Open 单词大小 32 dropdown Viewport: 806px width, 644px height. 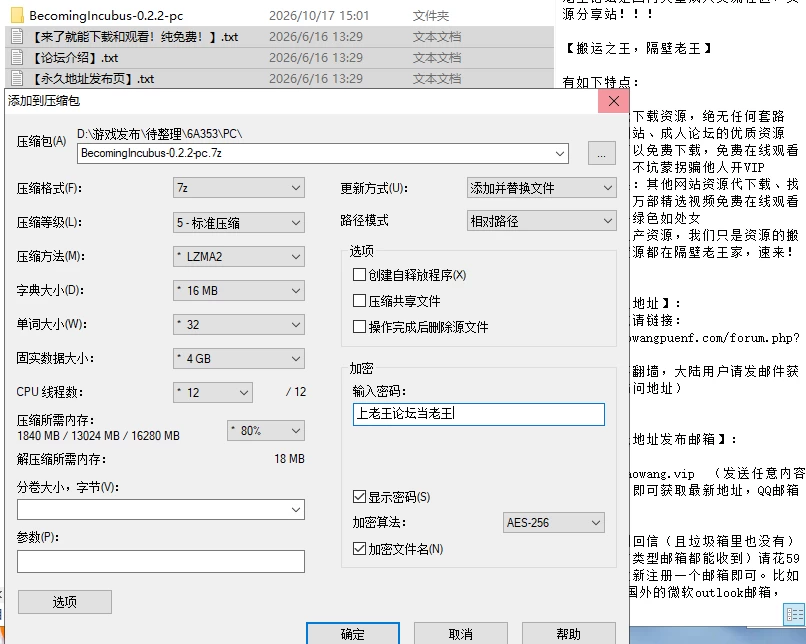(x=239, y=324)
